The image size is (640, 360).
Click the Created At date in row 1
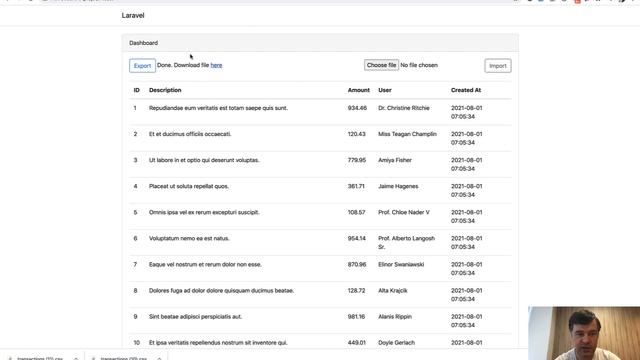[467, 112]
